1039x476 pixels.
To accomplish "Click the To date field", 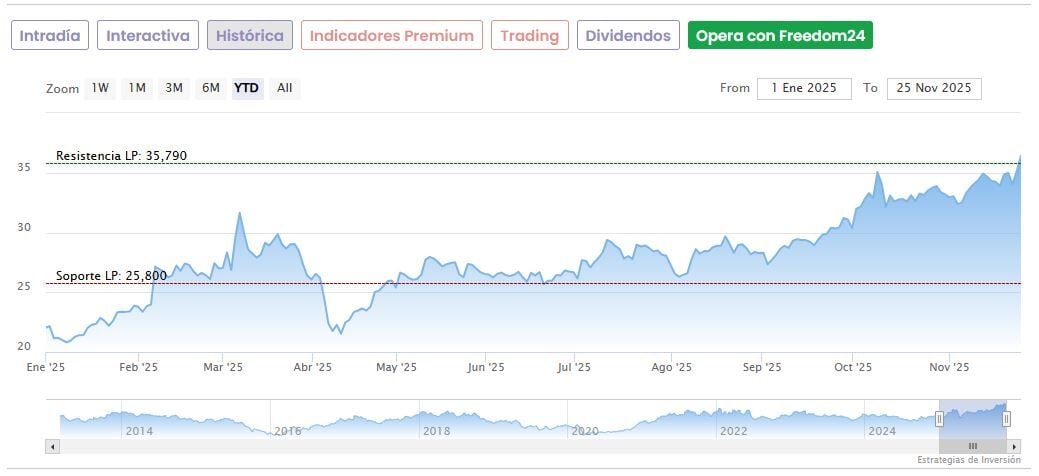I will 934,88.
